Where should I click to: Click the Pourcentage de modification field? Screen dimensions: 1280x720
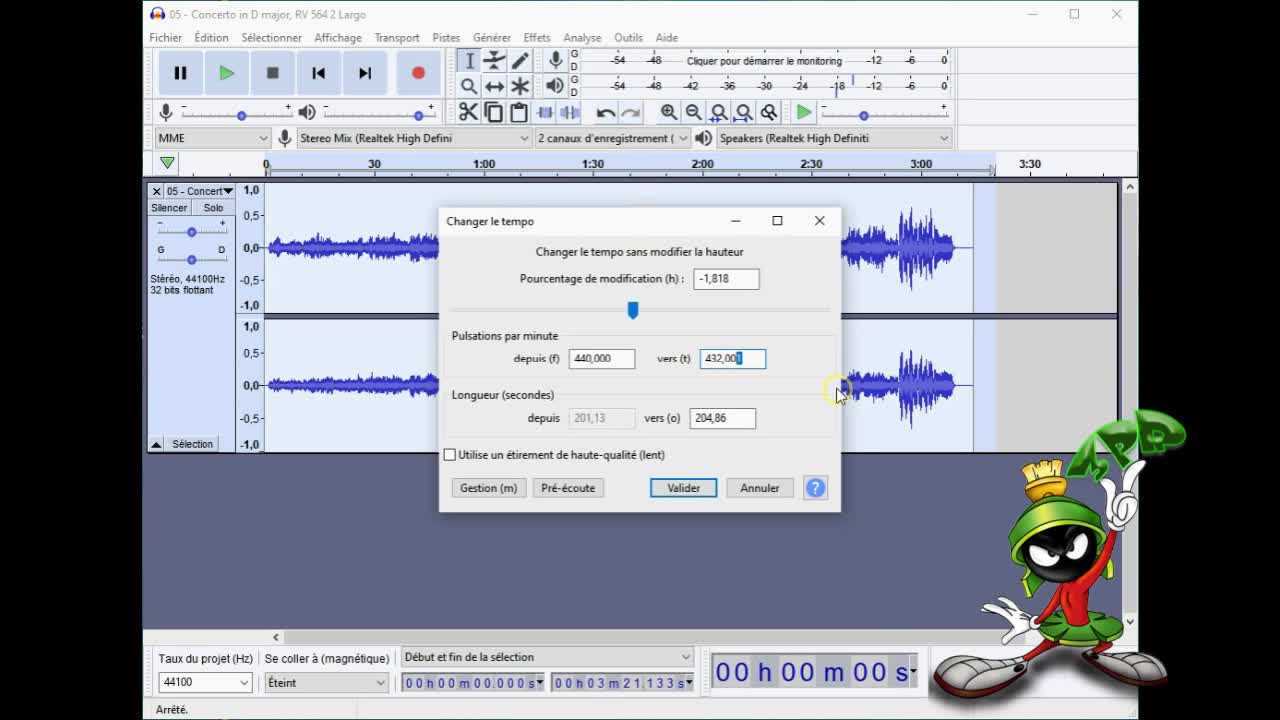726,279
